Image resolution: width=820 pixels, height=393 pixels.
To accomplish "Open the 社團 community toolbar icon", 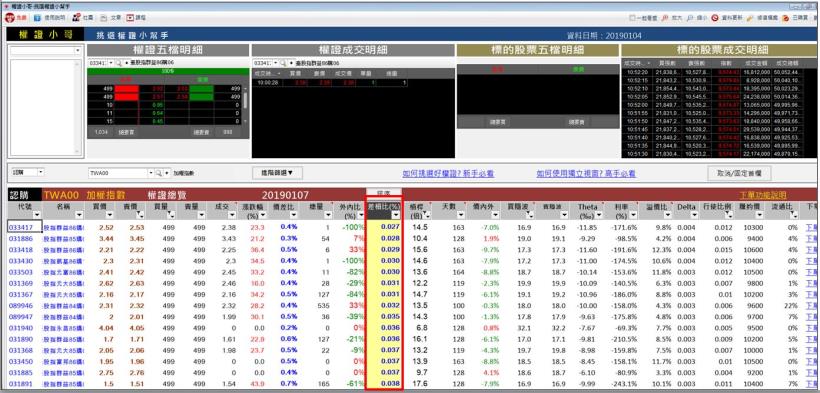I will tap(76, 17).
